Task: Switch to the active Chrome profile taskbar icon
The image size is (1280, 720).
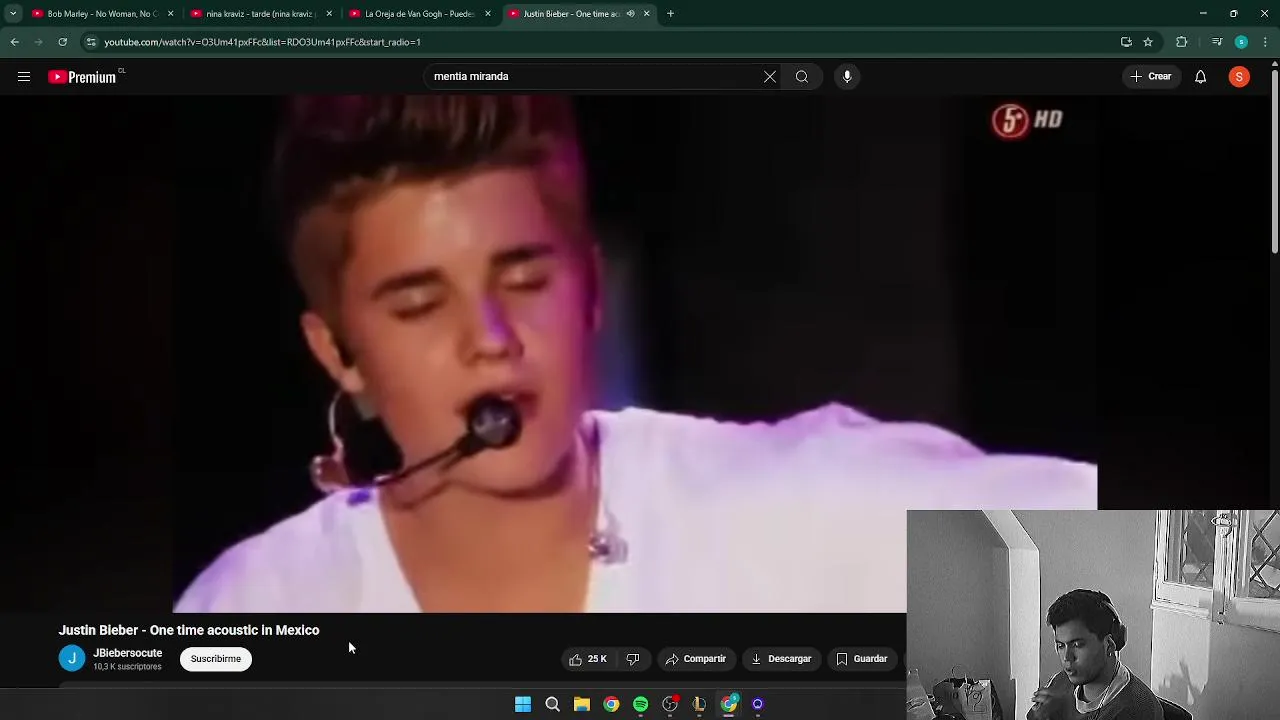Action: (x=729, y=704)
